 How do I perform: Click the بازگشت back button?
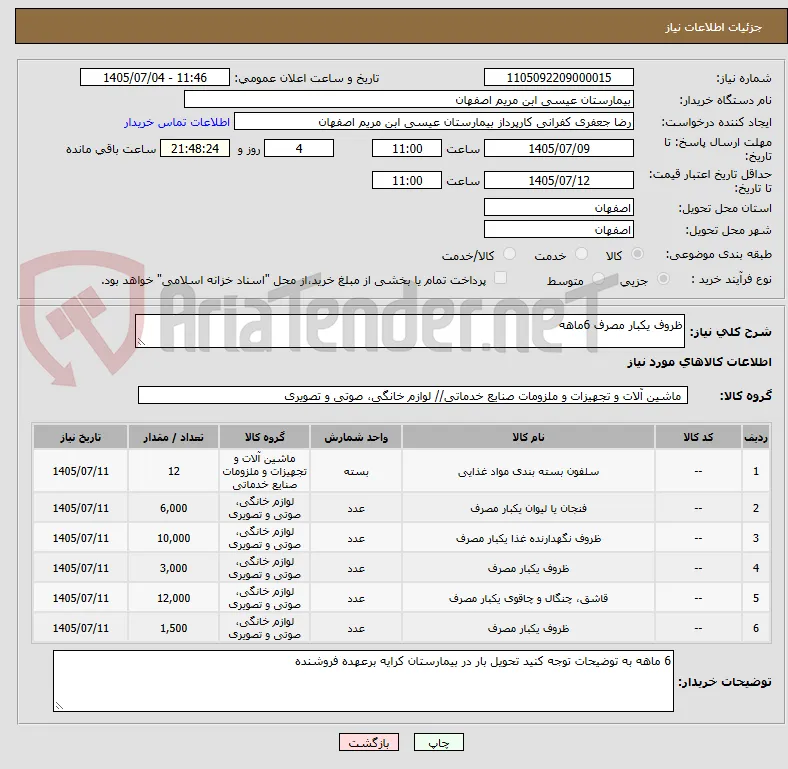click(369, 742)
